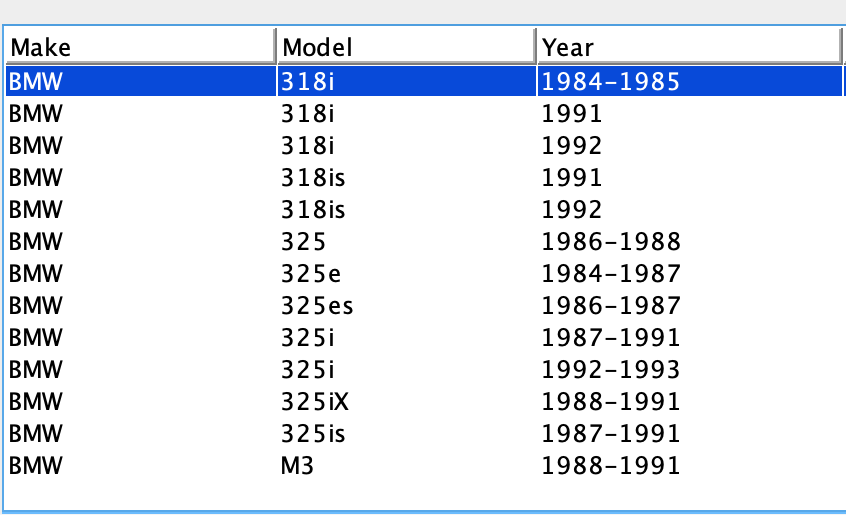Click the BMW make cell in the 1992-1993 row

pyautogui.click(x=141, y=370)
